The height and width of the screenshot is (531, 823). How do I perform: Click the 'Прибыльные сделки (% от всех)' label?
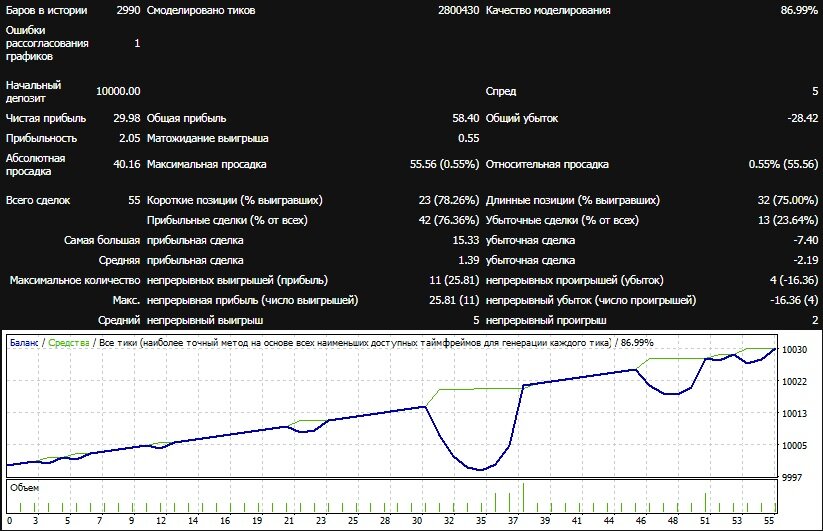tap(227, 220)
